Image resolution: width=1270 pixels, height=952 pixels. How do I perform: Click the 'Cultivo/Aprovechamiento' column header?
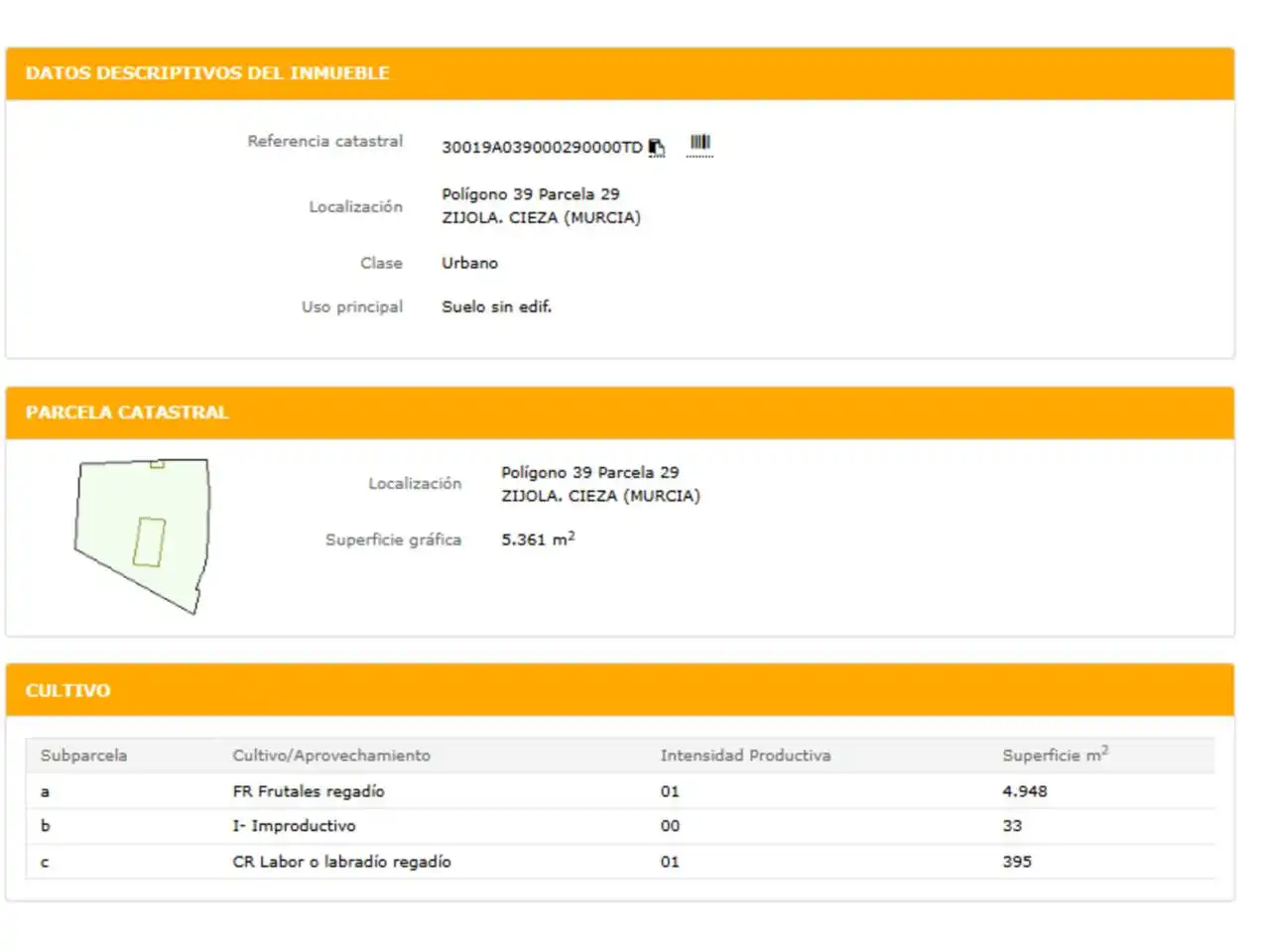point(331,756)
